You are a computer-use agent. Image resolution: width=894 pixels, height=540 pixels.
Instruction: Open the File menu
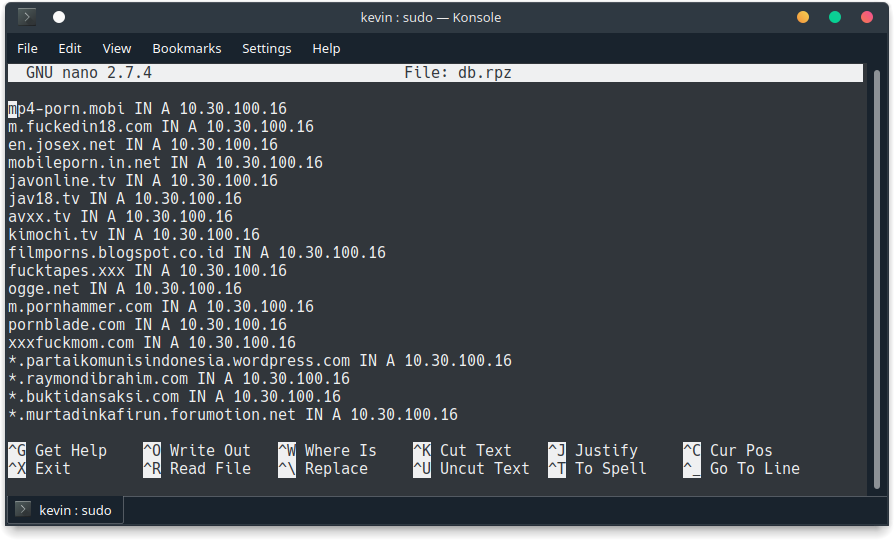click(x=27, y=48)
